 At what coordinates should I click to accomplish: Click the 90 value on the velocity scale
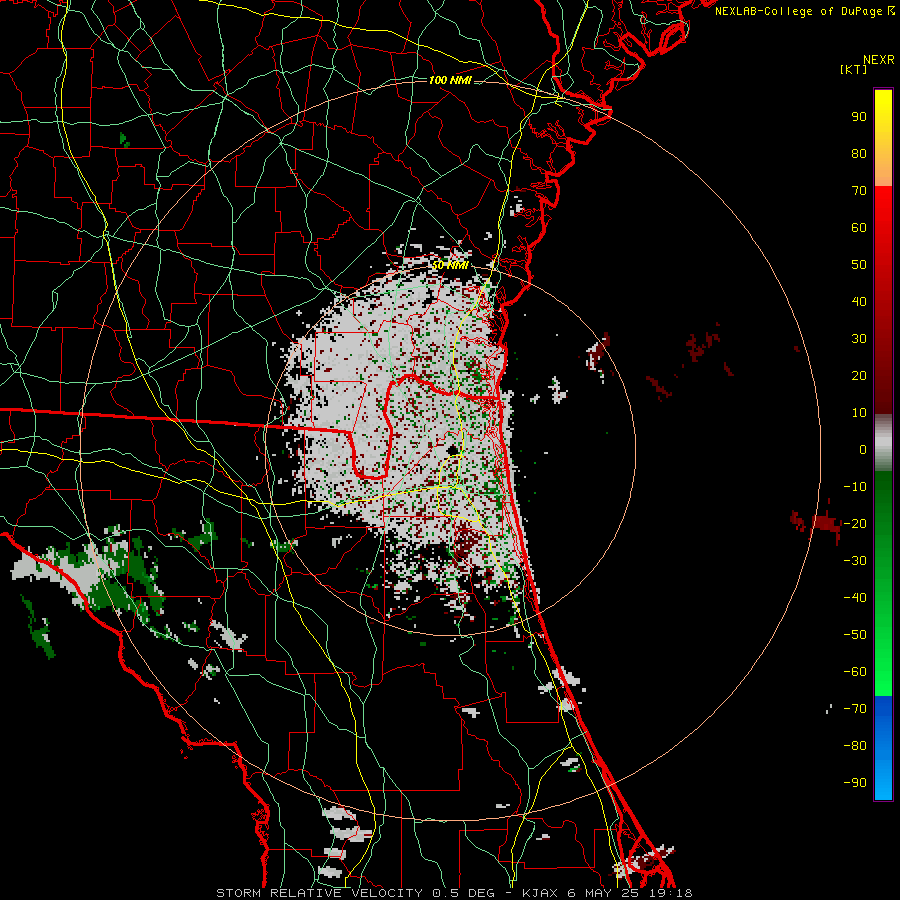point(859,117)
